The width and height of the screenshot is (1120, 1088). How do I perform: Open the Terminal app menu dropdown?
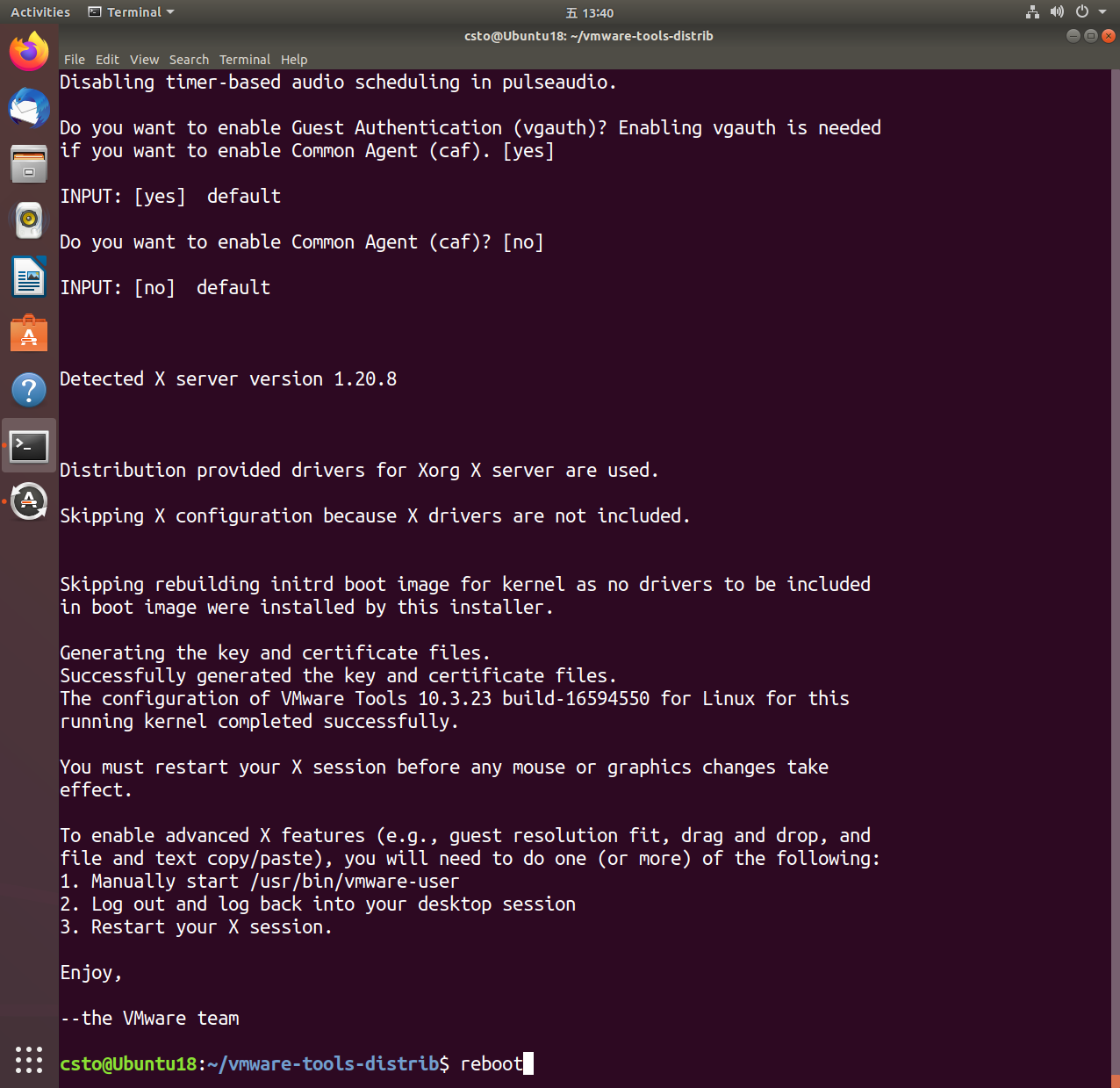tap(132, 12)
